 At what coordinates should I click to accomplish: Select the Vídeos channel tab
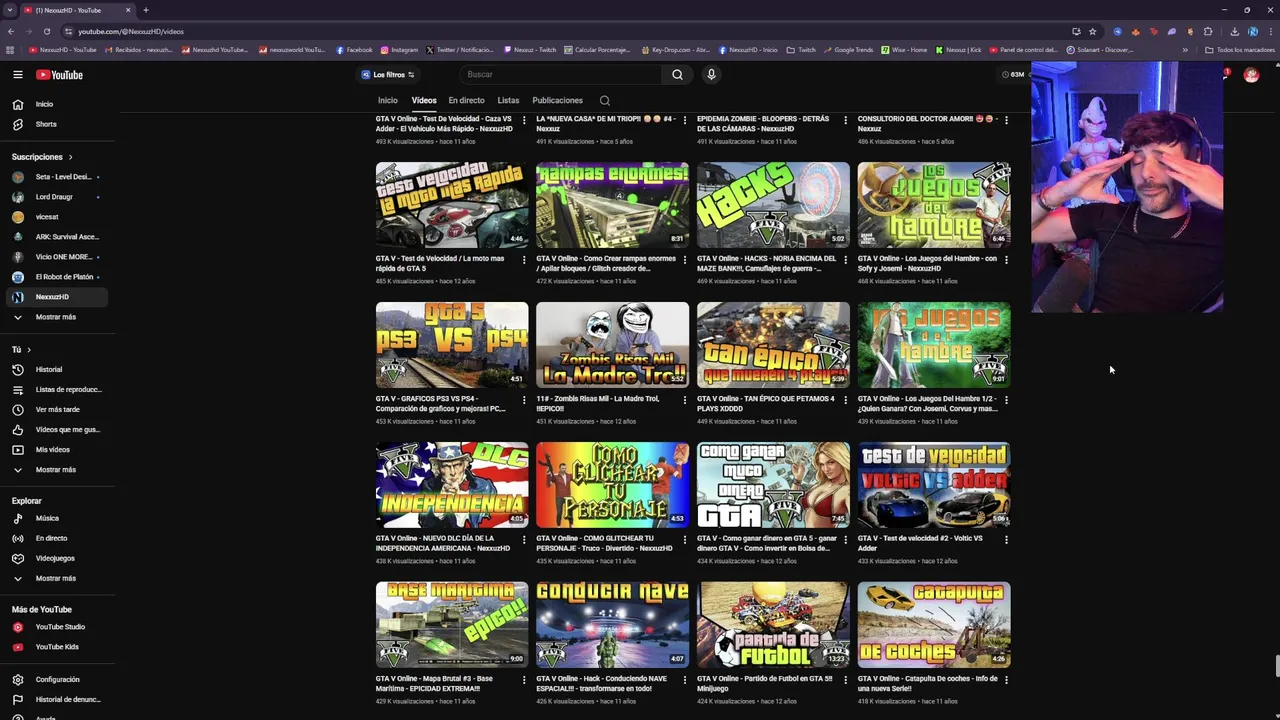click(424, 101)
